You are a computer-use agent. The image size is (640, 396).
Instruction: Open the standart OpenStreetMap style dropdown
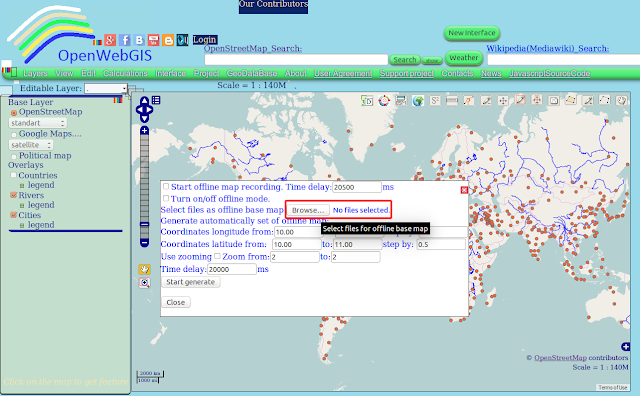(x=38, y=123)
